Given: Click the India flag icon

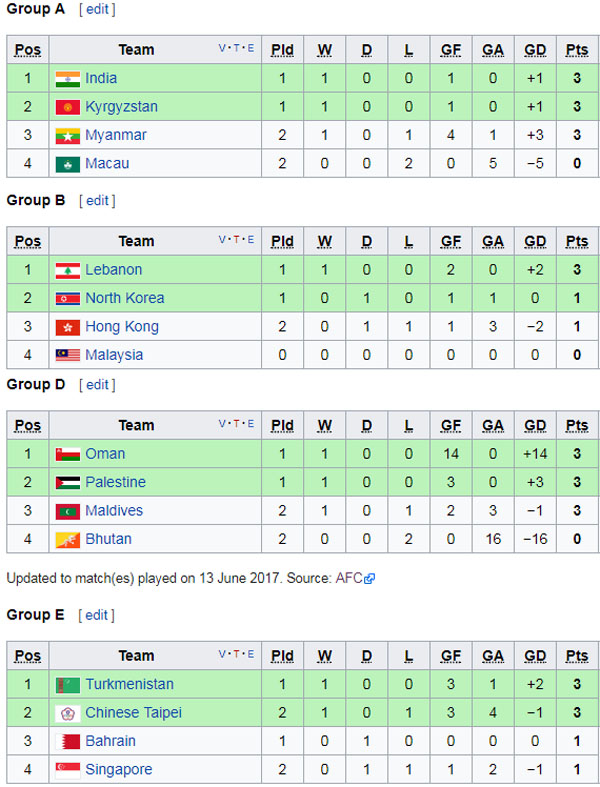Looking at the screenshot, I should click(x=68, y=79).
